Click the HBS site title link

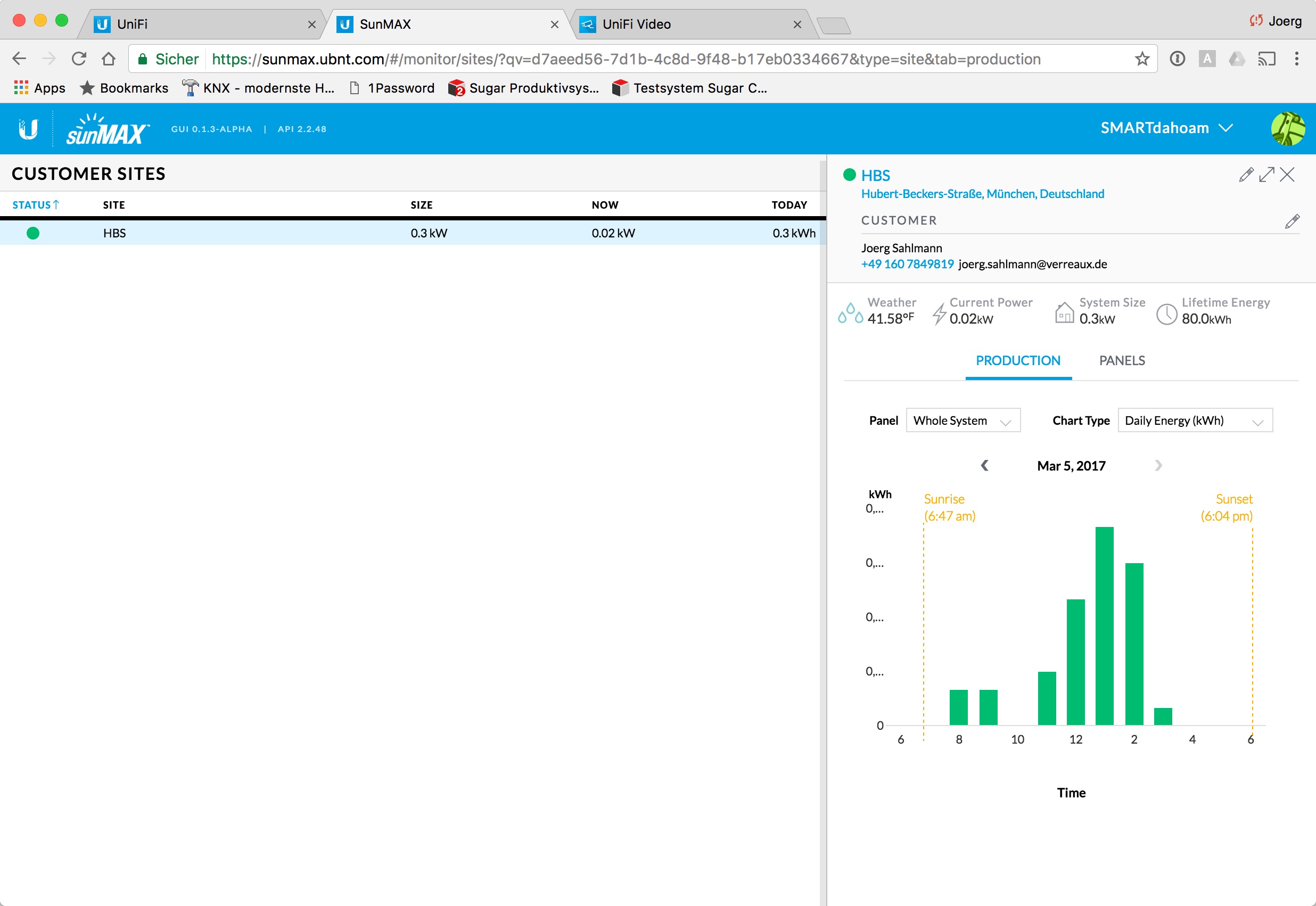point(875,176)
